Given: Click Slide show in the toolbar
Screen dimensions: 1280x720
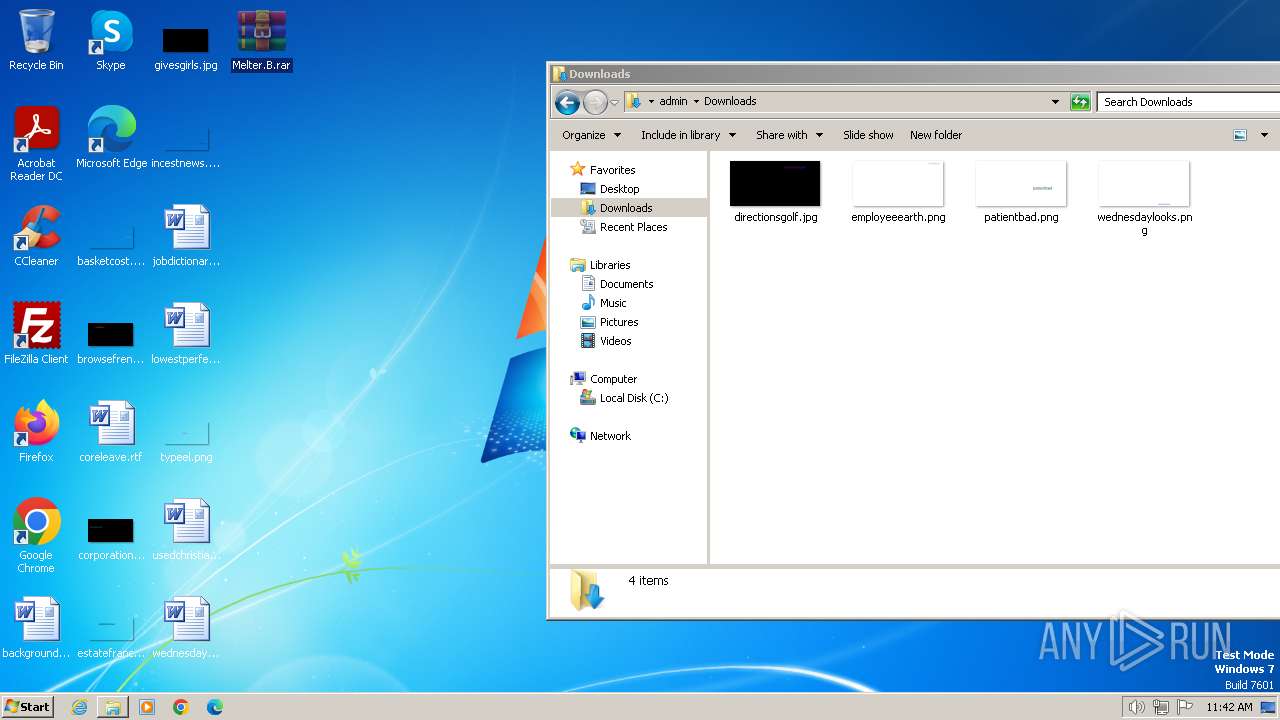Looking at the screenshot, I should (x=868, y=135).
